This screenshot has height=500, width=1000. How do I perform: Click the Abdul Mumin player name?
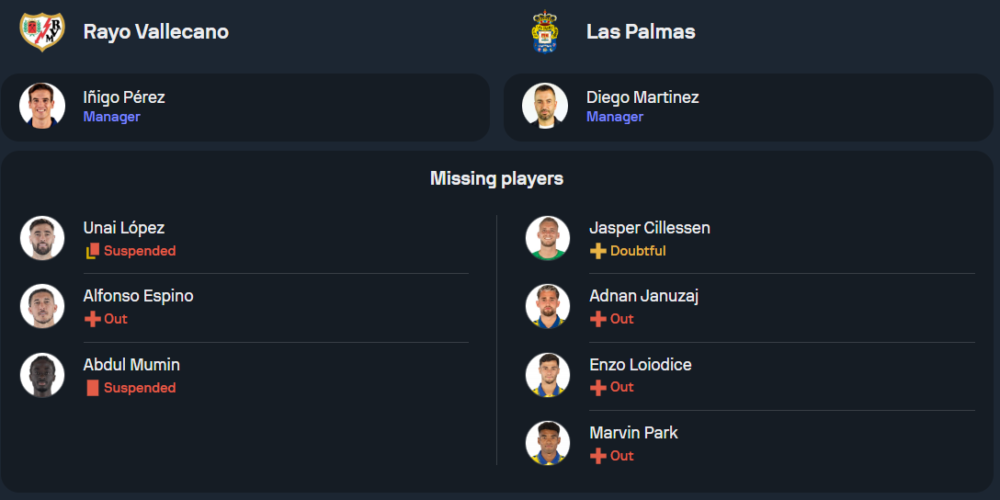coord(132,365)
